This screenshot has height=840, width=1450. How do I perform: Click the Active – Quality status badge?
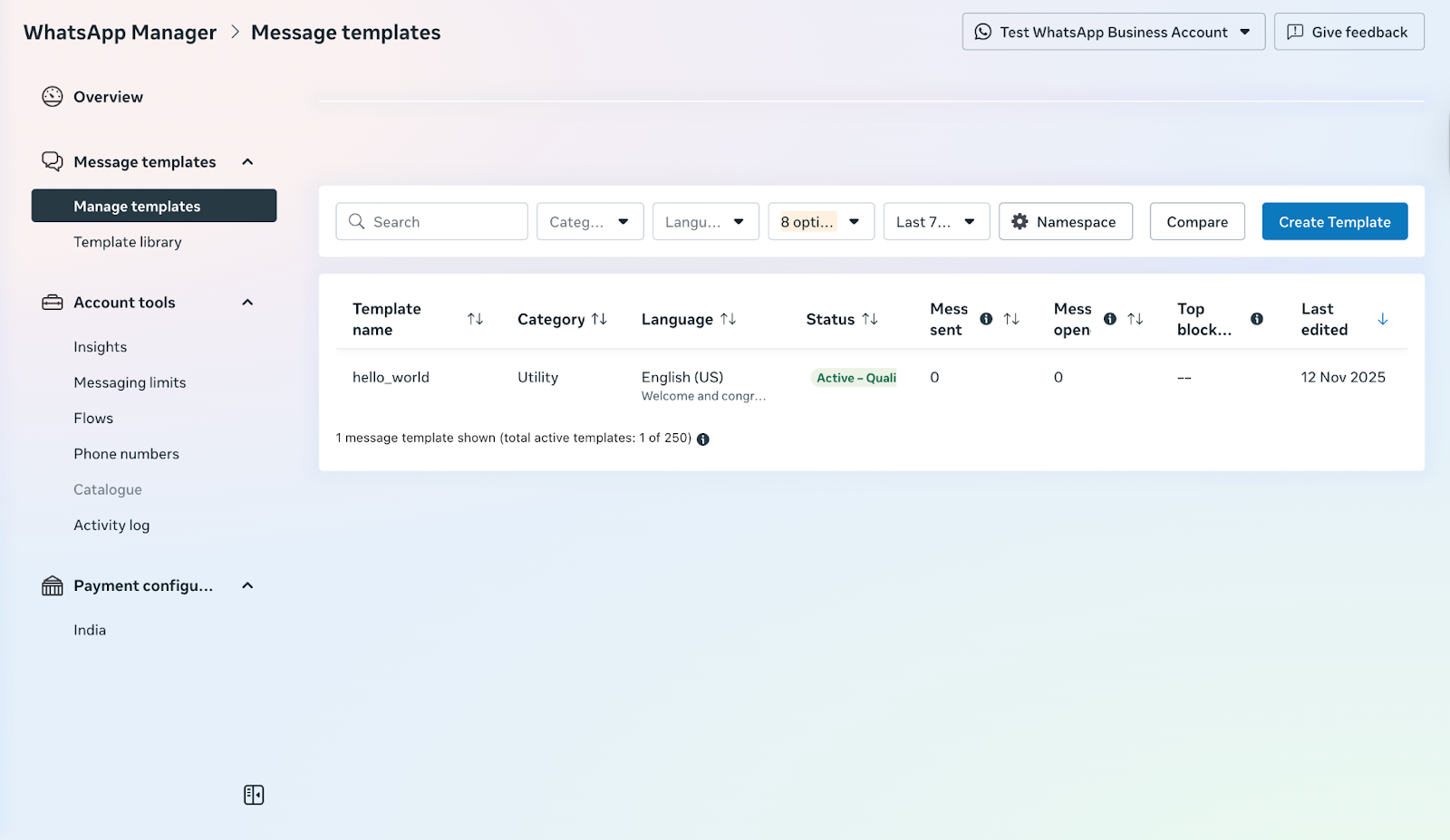[855, 378]
